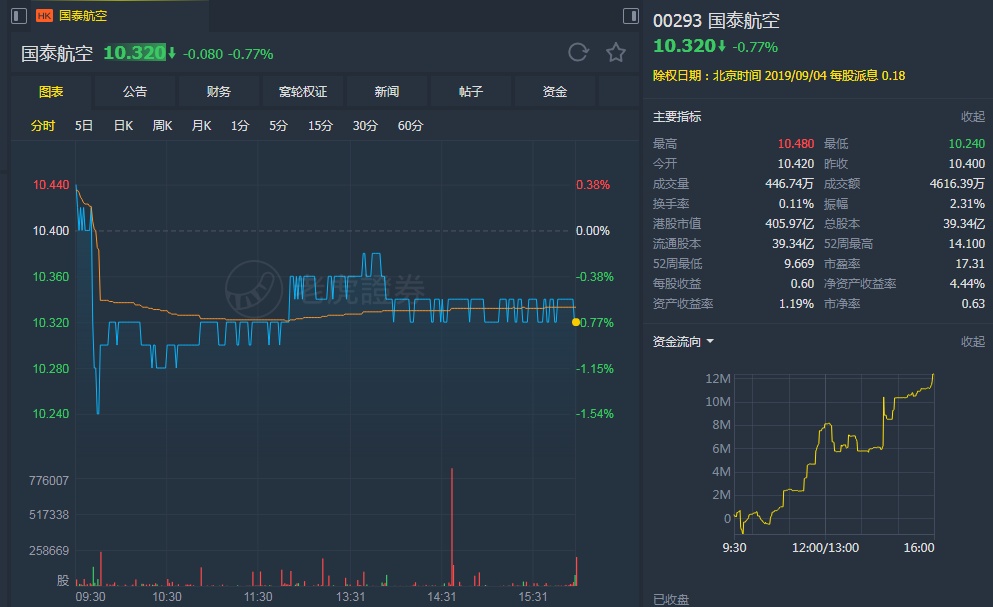Open the 公告 announcements tab
Image resolution: width=993 pixels, height=607 pixels.
tap(135, 92)
